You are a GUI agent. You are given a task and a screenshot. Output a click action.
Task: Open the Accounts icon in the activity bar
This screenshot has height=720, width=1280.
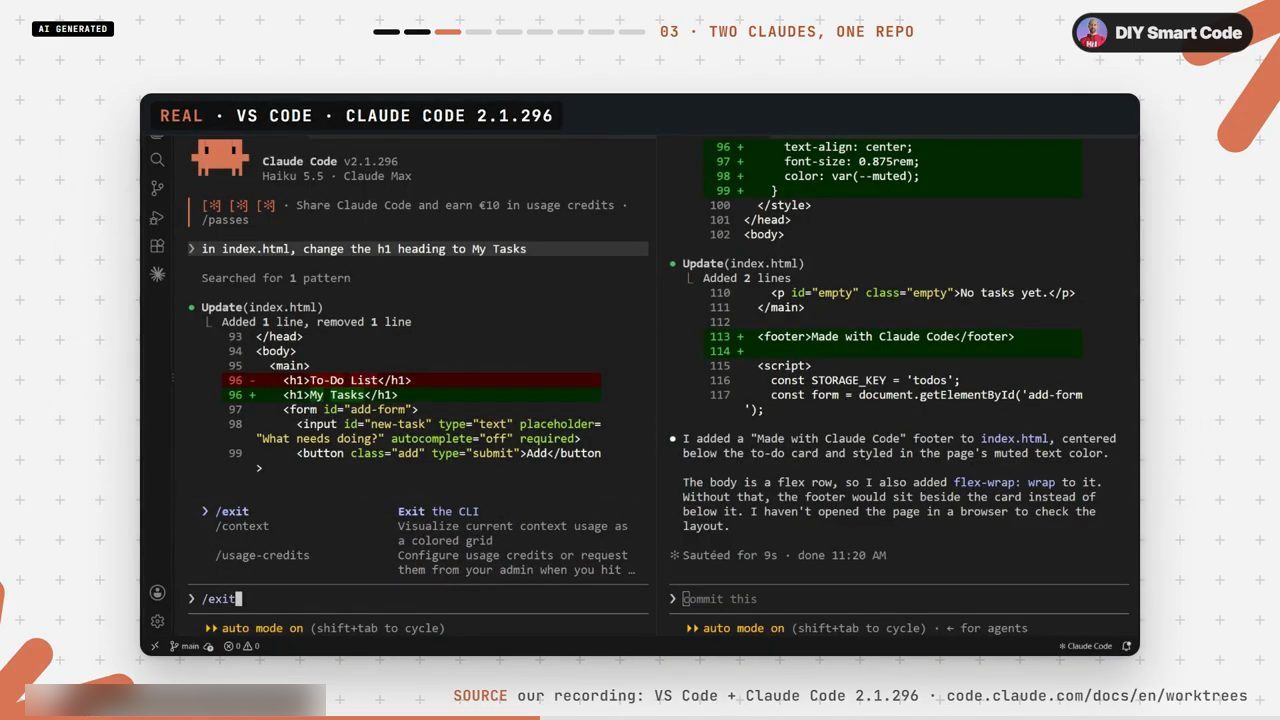[157, 593]
